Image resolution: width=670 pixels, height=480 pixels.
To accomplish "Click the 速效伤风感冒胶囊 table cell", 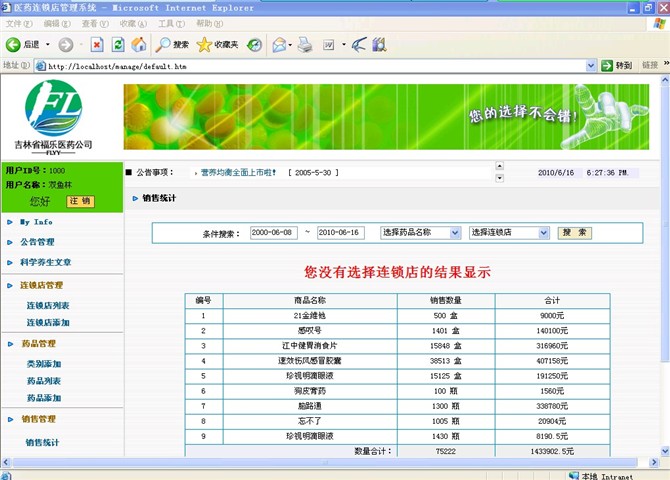I will click(310, 361).
